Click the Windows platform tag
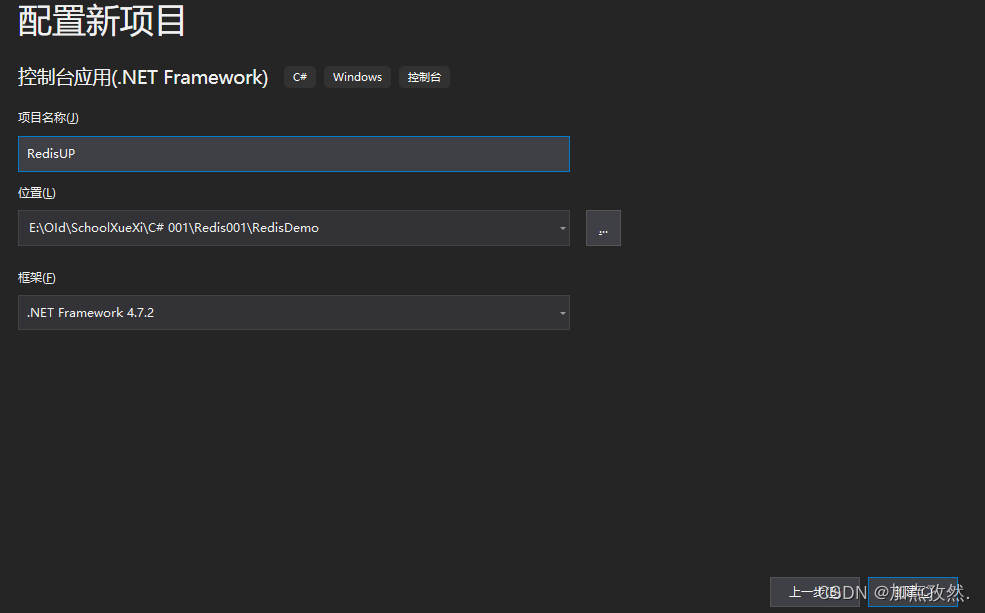 tap(357, 77)
